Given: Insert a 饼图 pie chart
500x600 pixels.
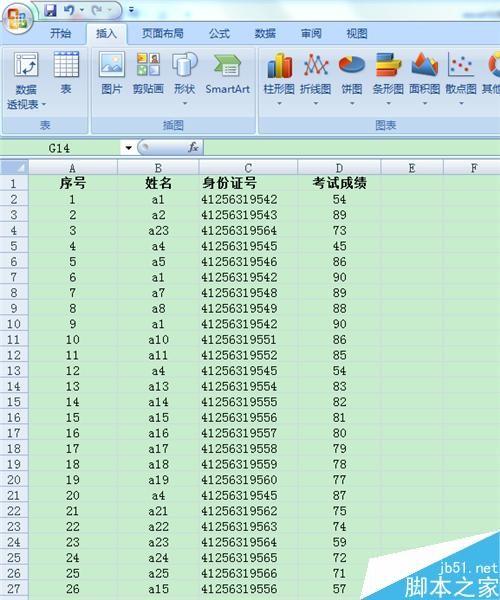Looking at the screenshot, I should pyautogui.click(x=352, y=73).
